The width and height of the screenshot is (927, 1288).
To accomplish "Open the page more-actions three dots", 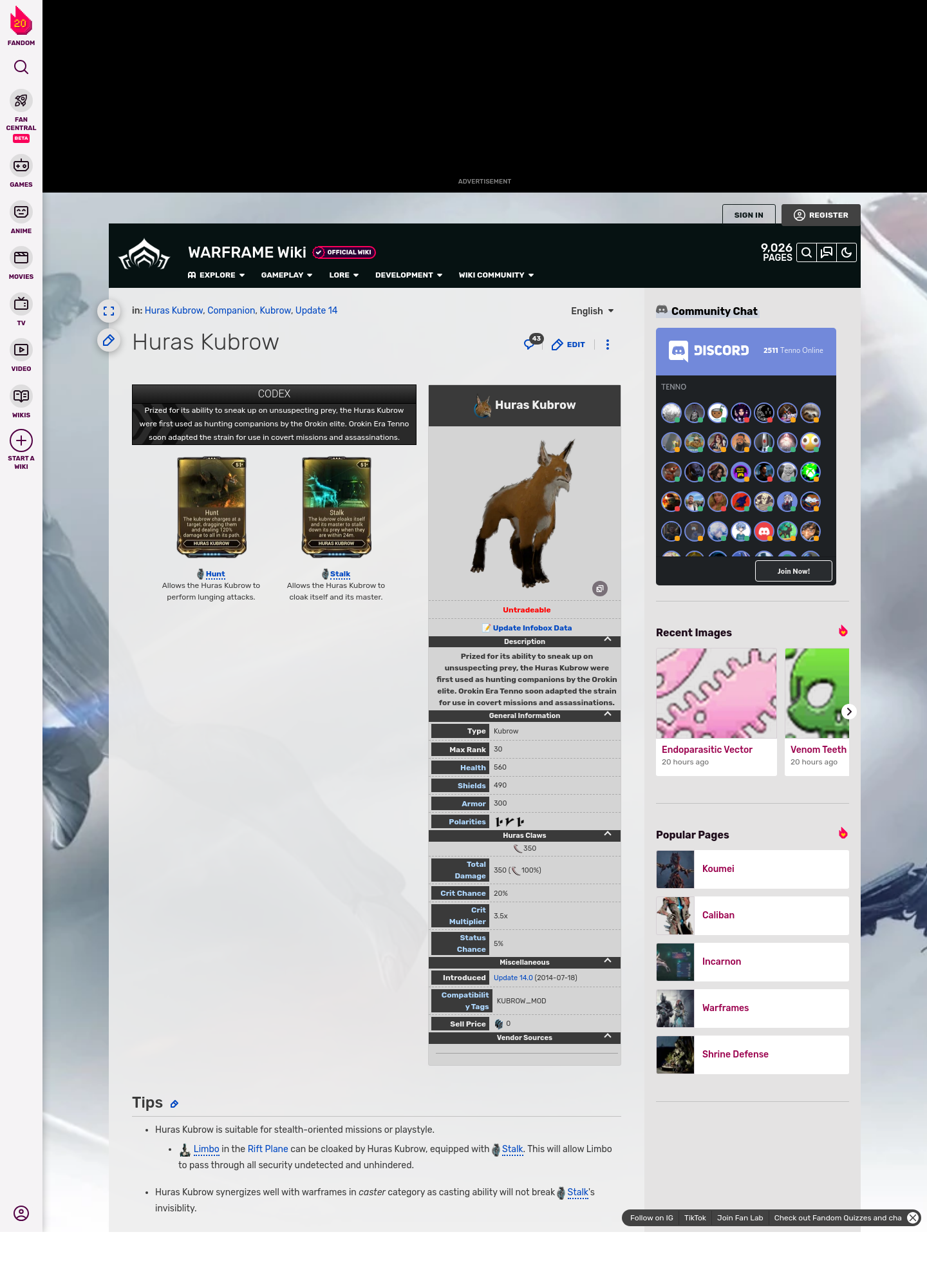I will click(x=608, y=345).
